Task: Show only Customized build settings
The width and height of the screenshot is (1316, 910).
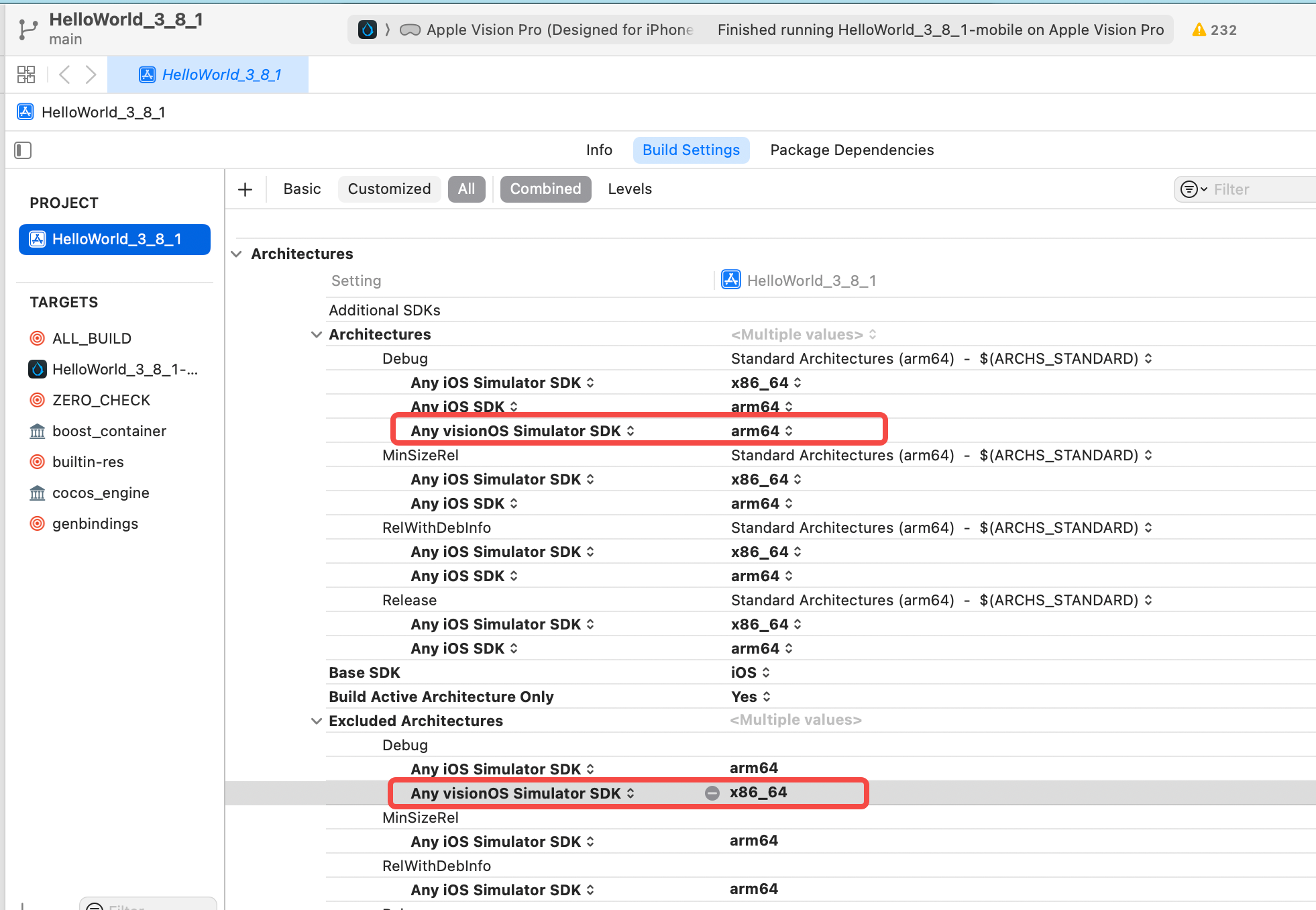Action: click(389, 189)
